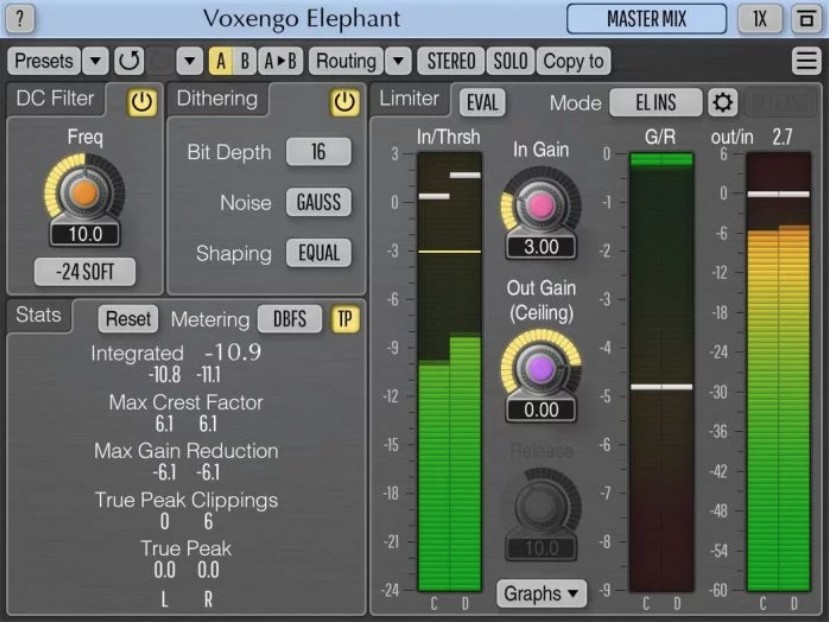The image size is (829, 622).
Task: Click the preset reload circular arrow icon
Action: 129,61
